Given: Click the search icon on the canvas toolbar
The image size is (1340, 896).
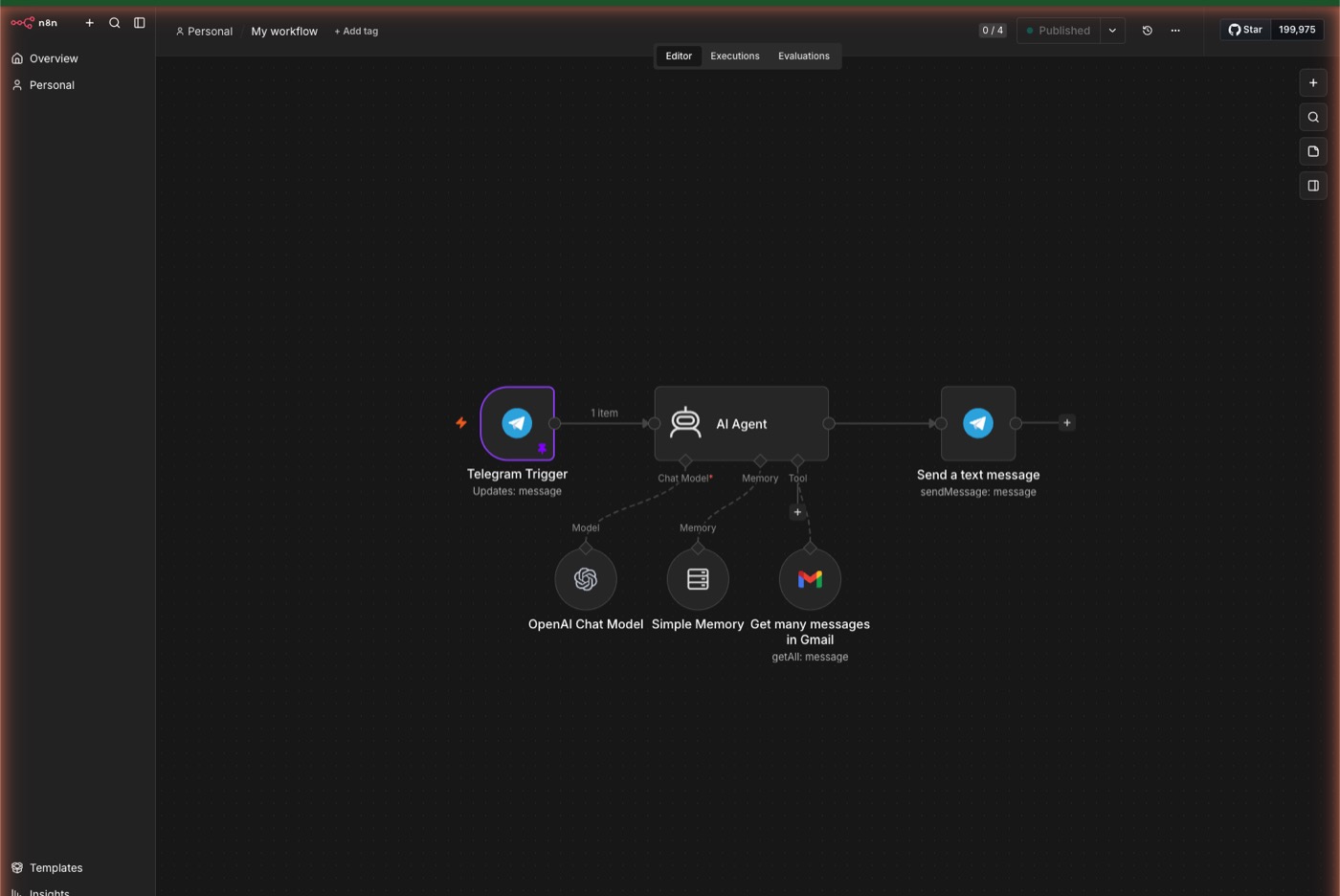Looking at the screenshot, I should 1313,118.
